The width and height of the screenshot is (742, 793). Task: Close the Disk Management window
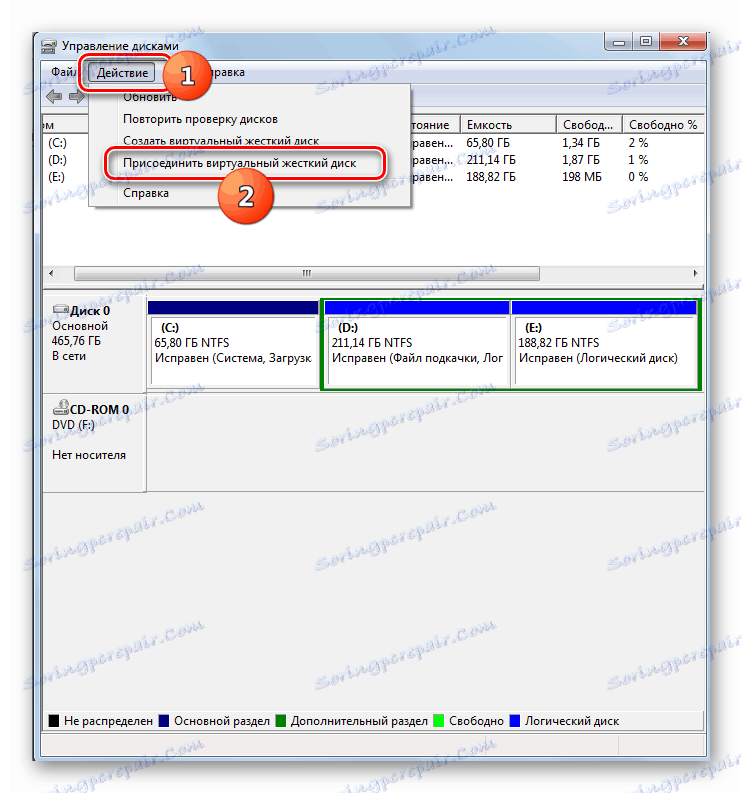pos(683,42)
